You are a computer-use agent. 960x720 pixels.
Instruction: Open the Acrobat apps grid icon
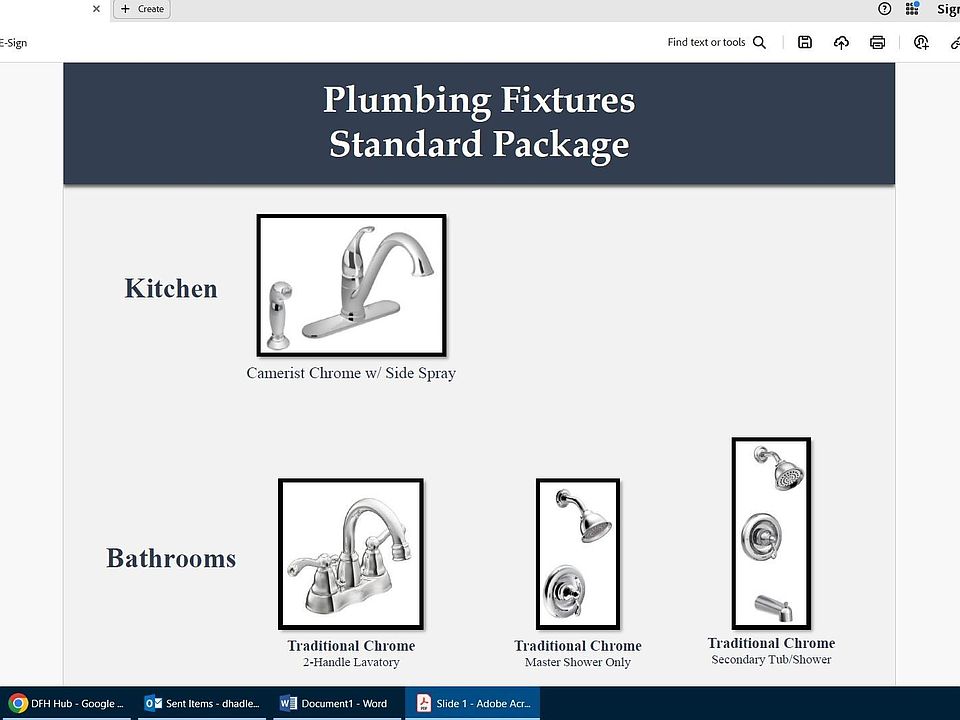tap(912, 9)
